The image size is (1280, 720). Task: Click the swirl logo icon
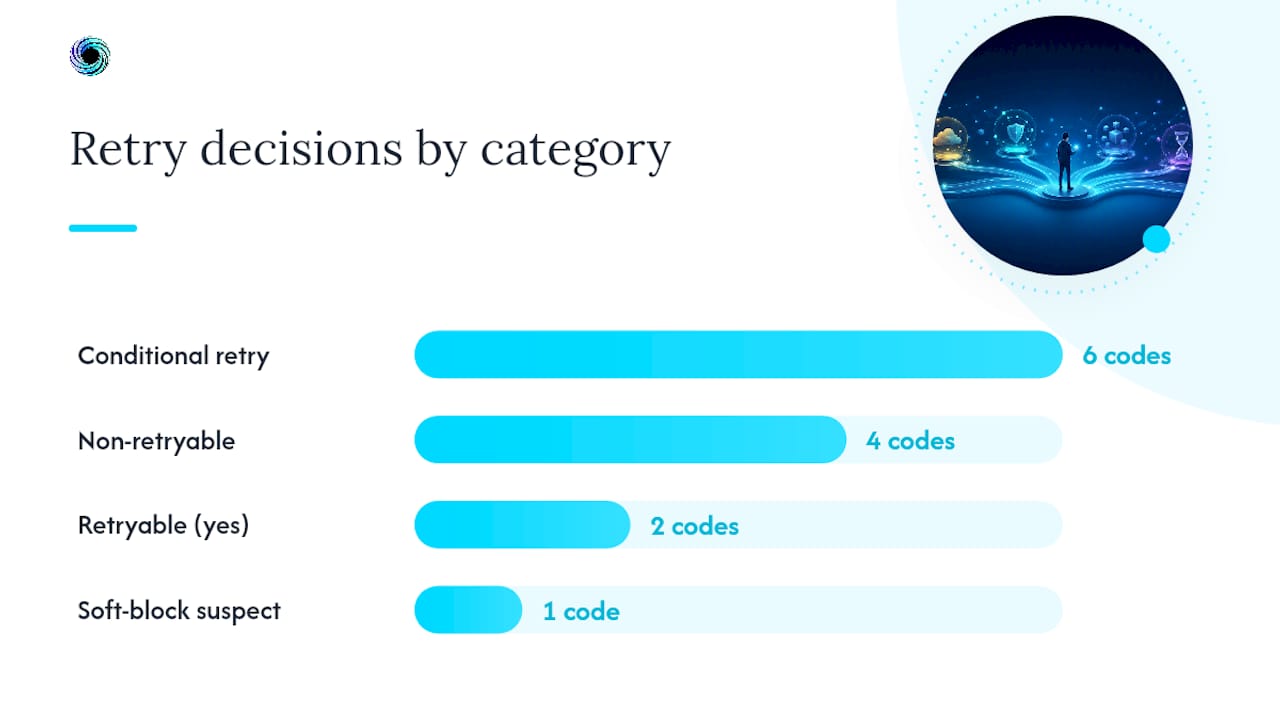pos(90,57)
